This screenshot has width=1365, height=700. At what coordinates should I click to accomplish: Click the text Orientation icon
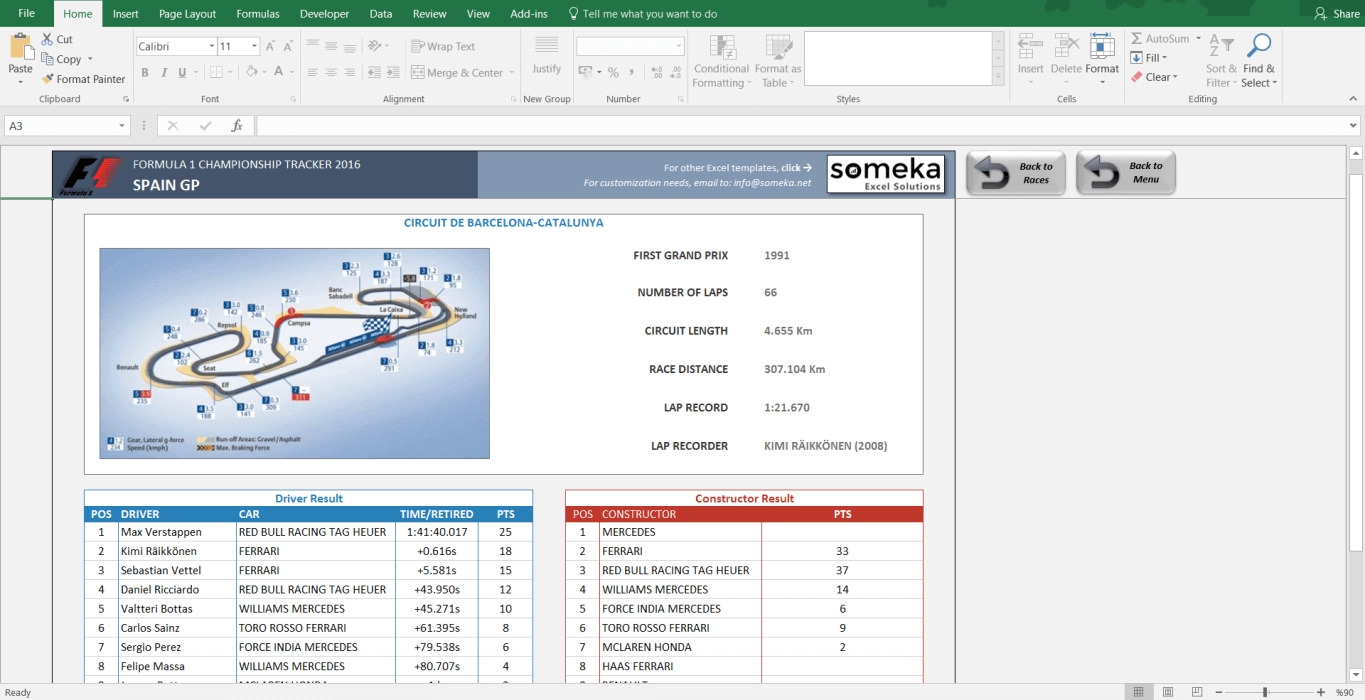pyautogui.click(x=374, y=46)
